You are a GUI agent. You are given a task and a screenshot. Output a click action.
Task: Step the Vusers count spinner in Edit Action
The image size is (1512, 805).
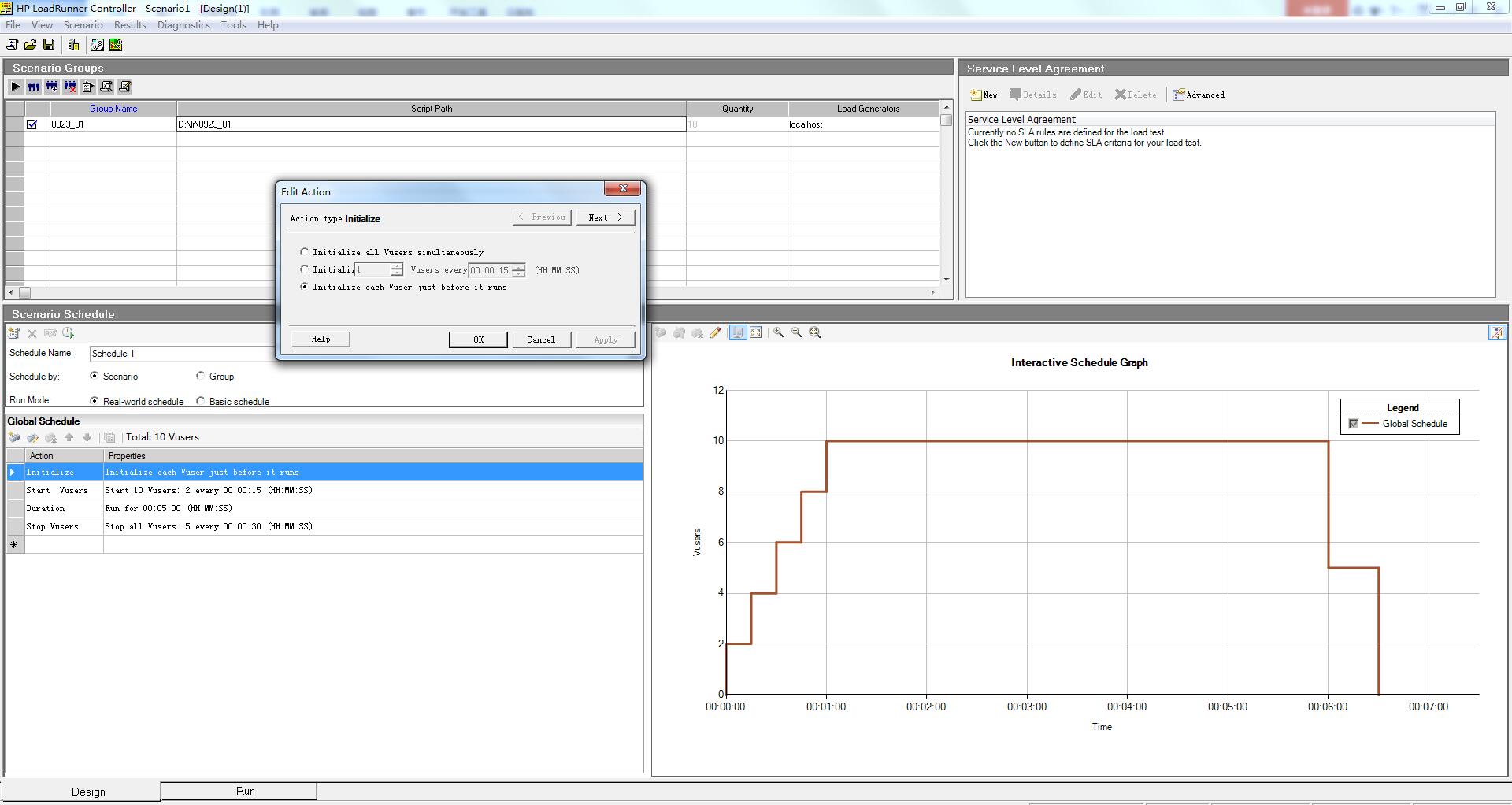click(x=397, y=270)
